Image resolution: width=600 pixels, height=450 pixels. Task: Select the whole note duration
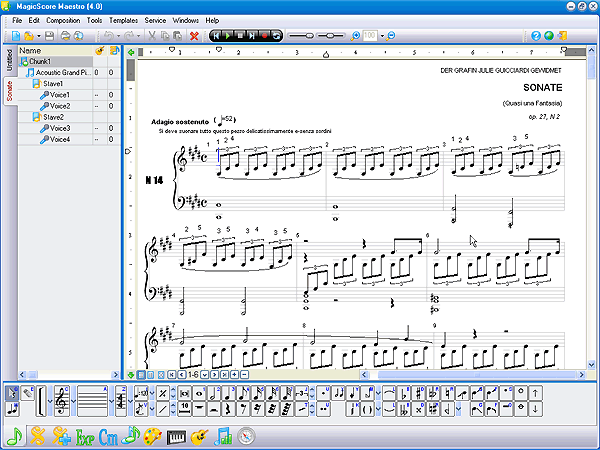click(199, 393)
